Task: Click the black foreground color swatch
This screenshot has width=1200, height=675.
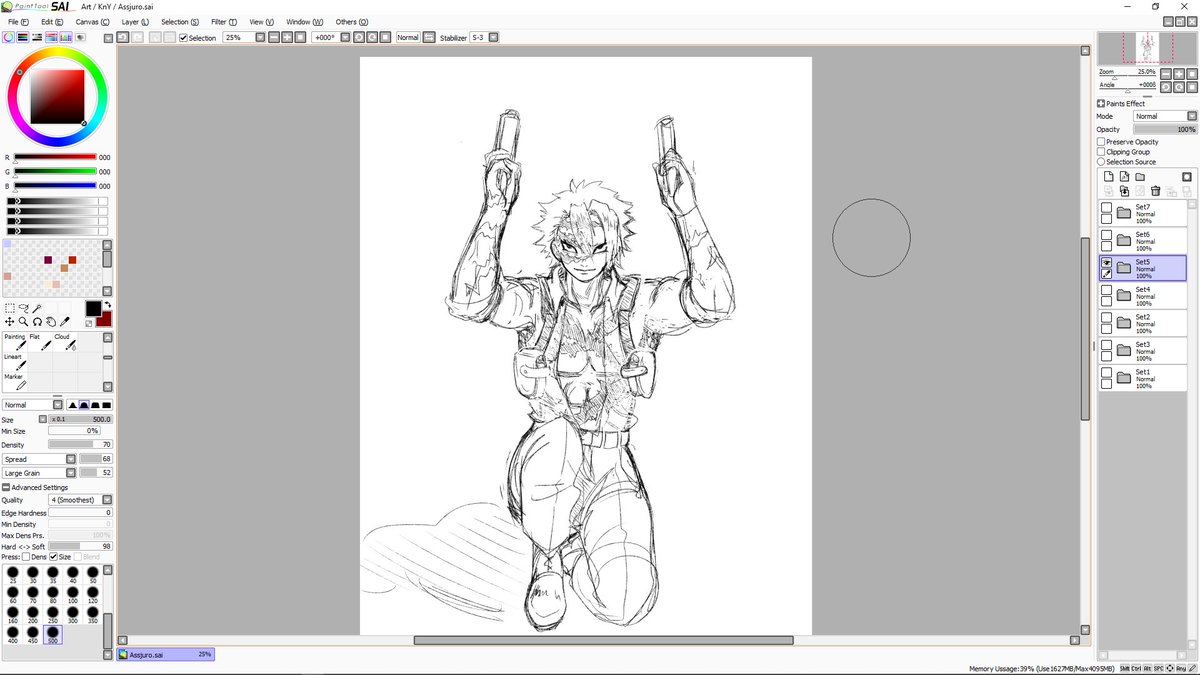Action: (x=92, y=309)
